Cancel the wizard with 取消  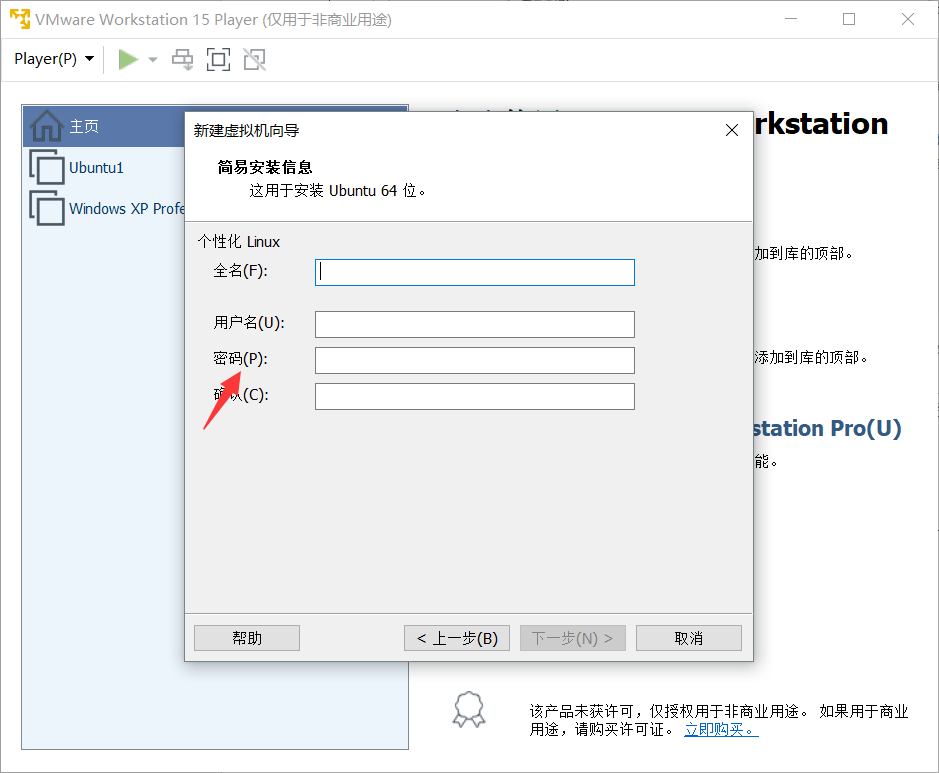pos(689,638)
